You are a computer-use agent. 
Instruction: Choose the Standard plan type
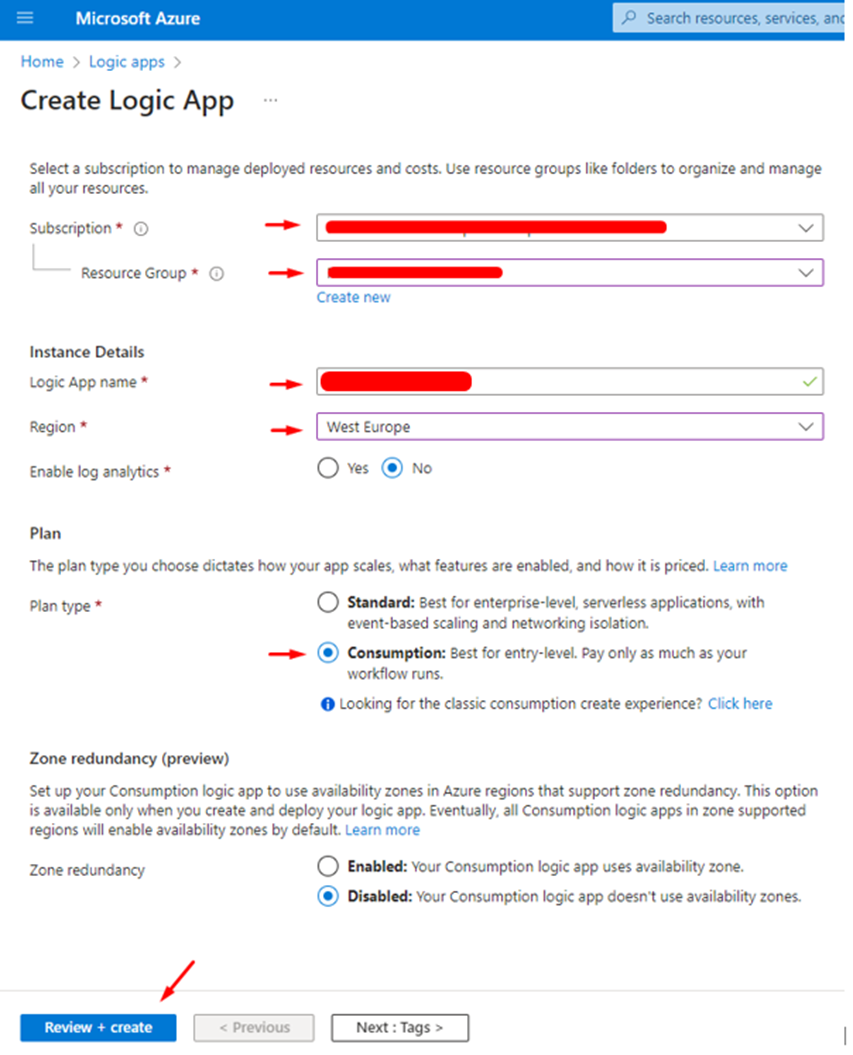pos(327,602)
